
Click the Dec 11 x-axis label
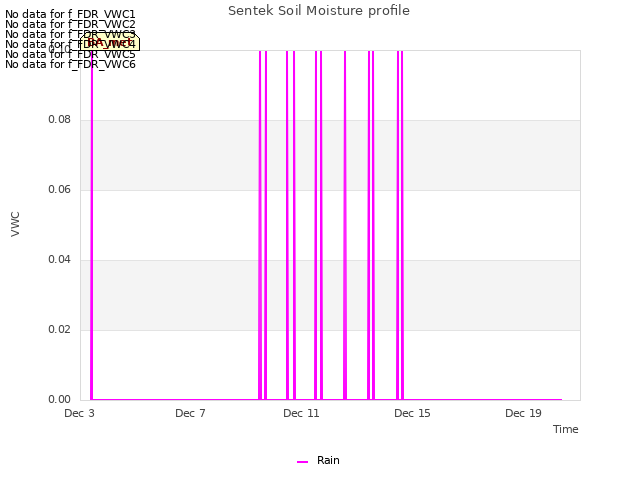coord(301,413)
